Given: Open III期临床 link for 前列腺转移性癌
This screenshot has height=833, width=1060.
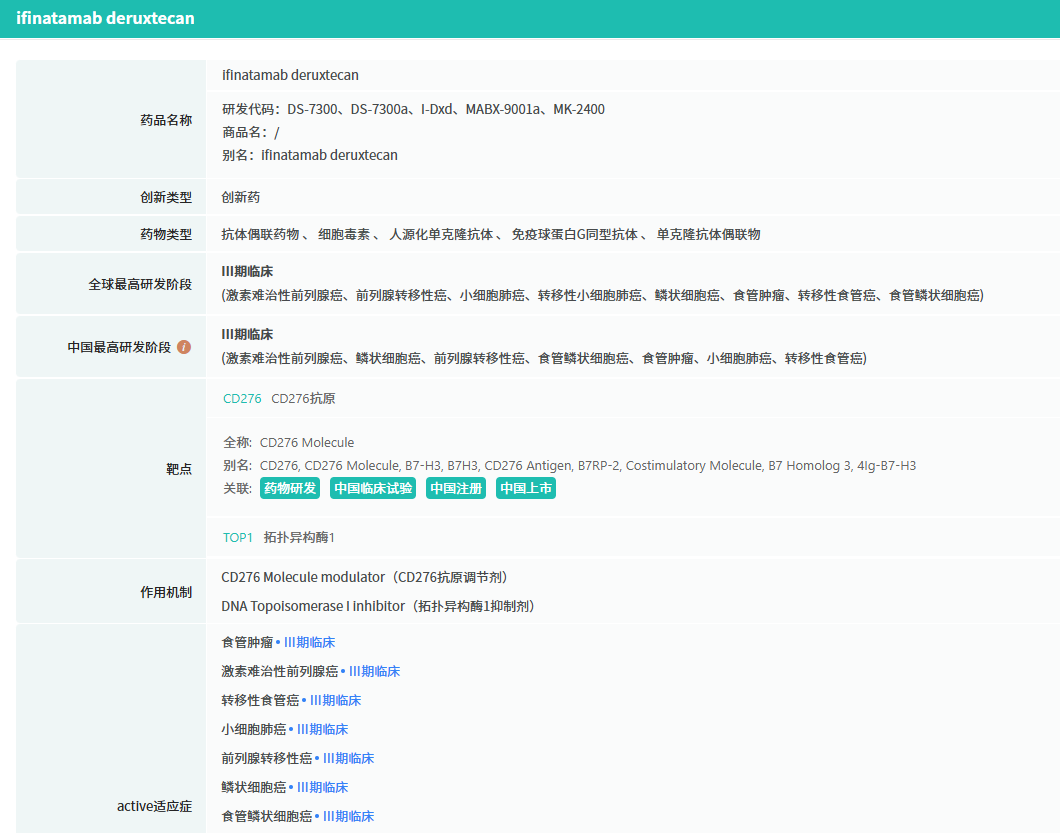Looking at the screenshot, I should (x=348, y=758).
